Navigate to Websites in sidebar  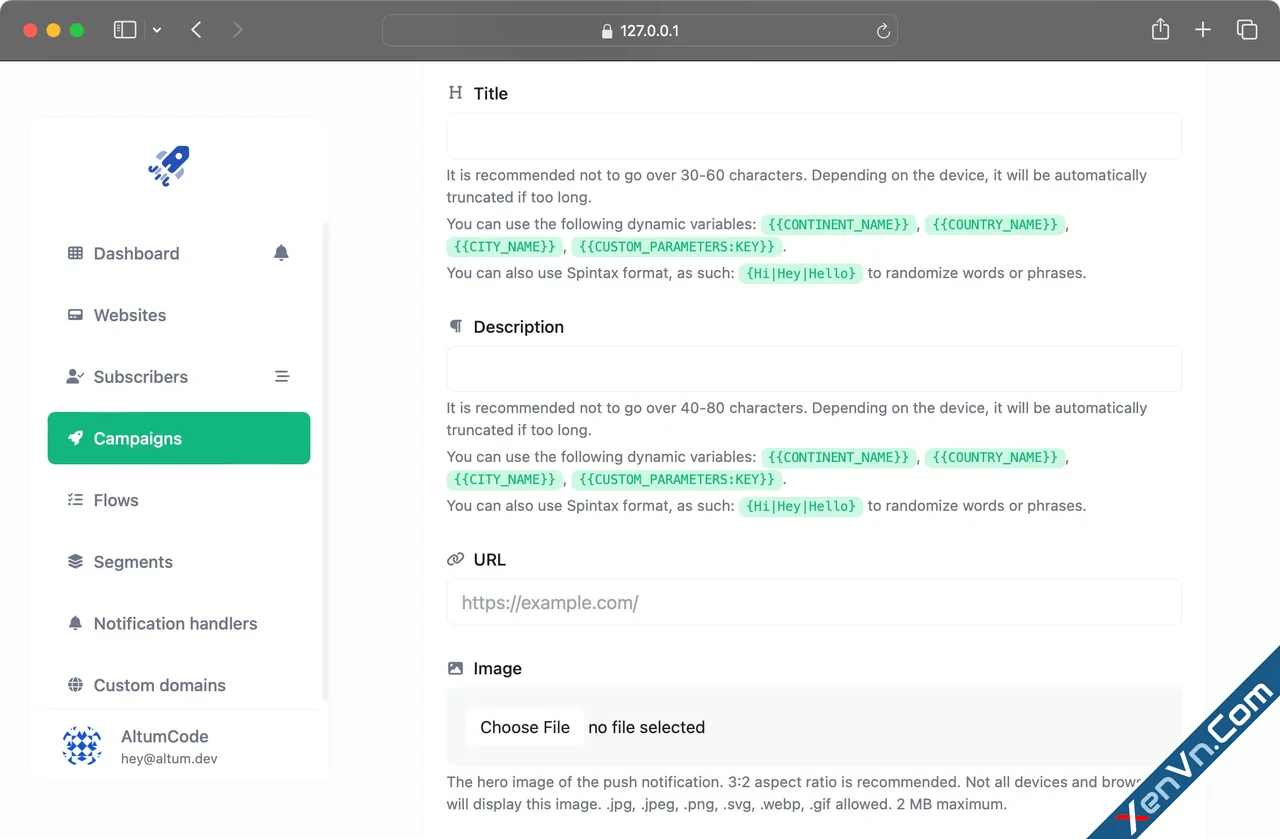(130, 315)
